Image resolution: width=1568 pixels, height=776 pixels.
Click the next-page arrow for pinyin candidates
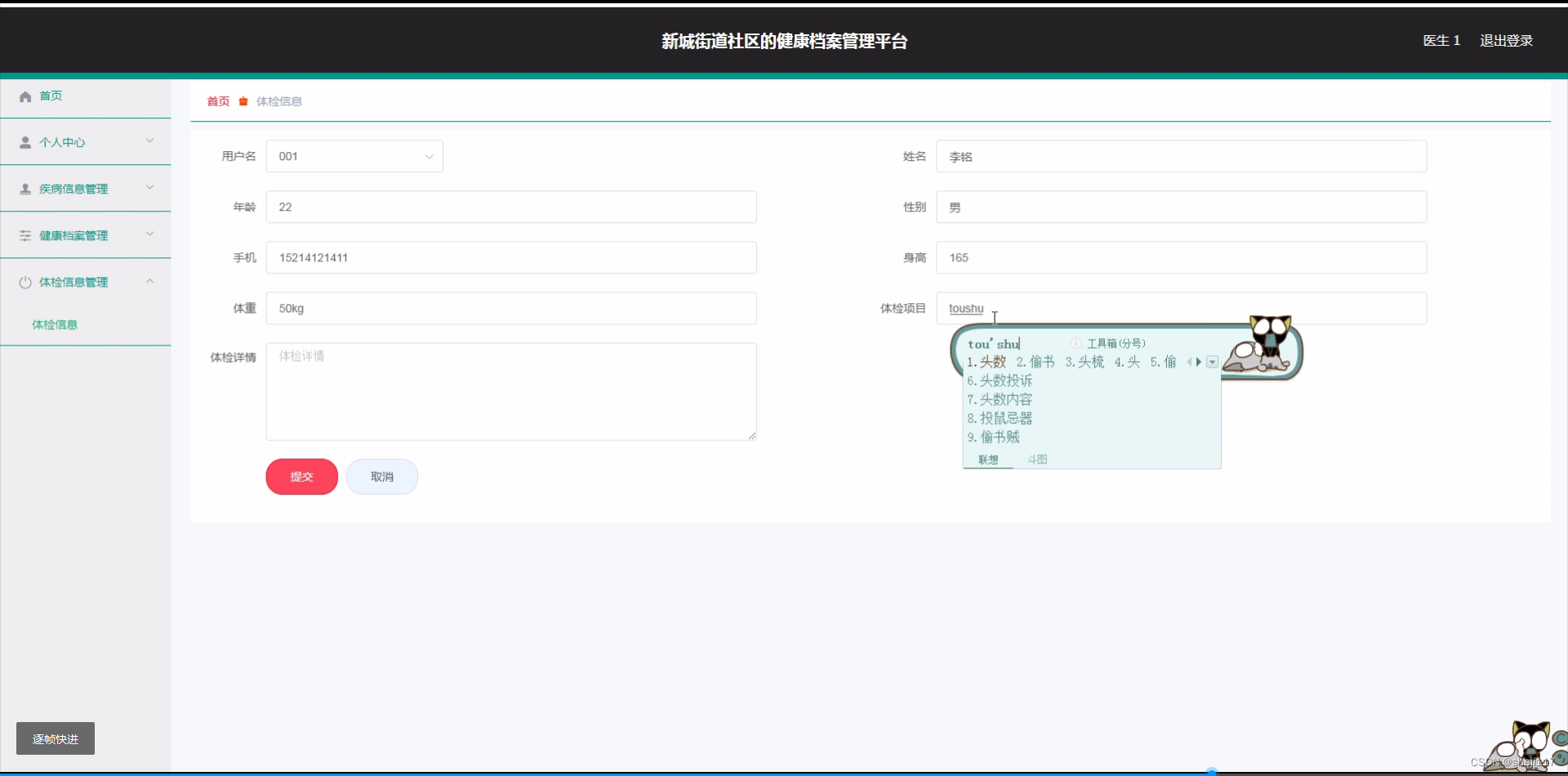[x=1200, y=362]
